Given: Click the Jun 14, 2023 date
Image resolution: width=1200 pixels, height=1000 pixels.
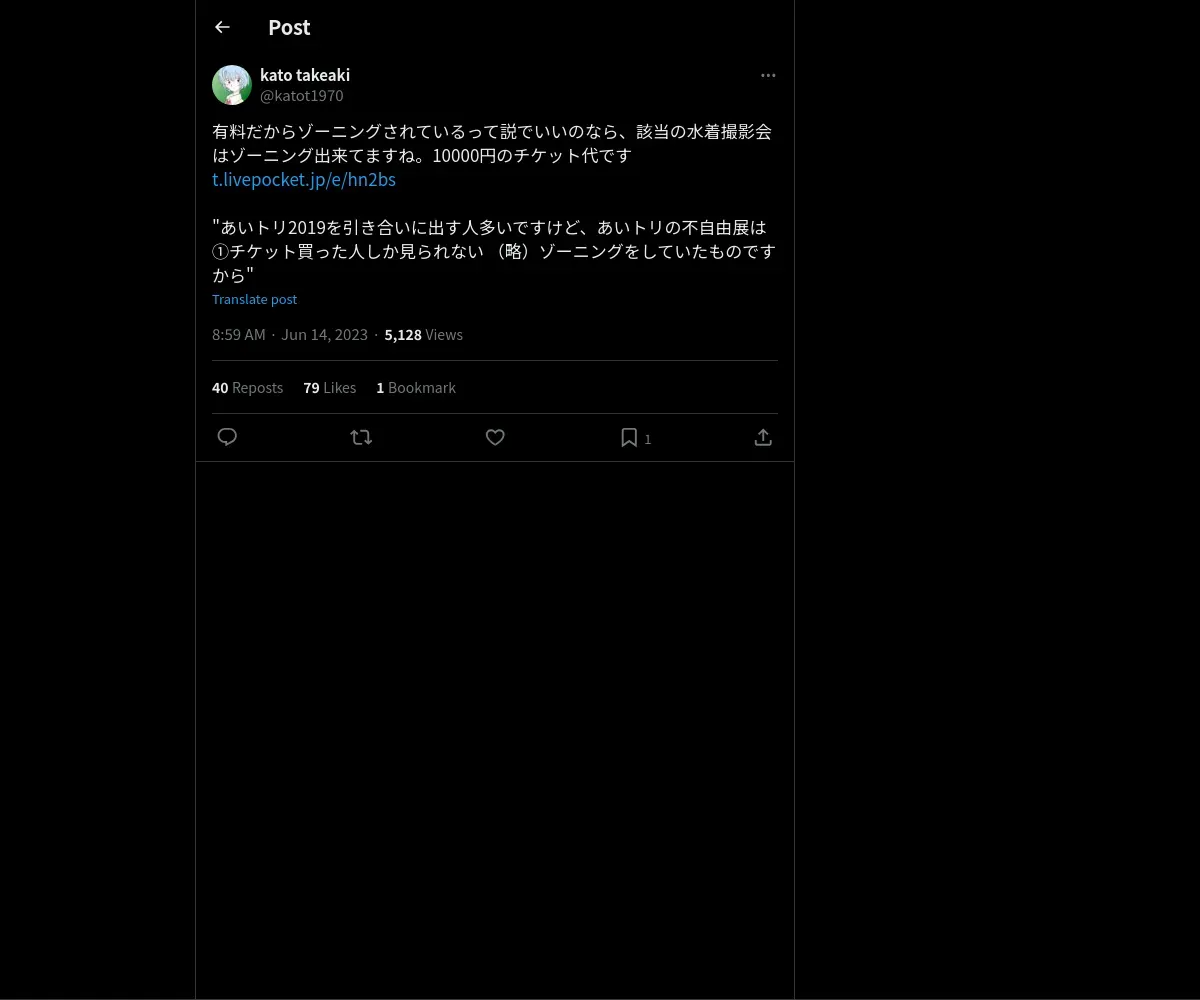Looking at the screenshot, I should click(x=324, y=334).
